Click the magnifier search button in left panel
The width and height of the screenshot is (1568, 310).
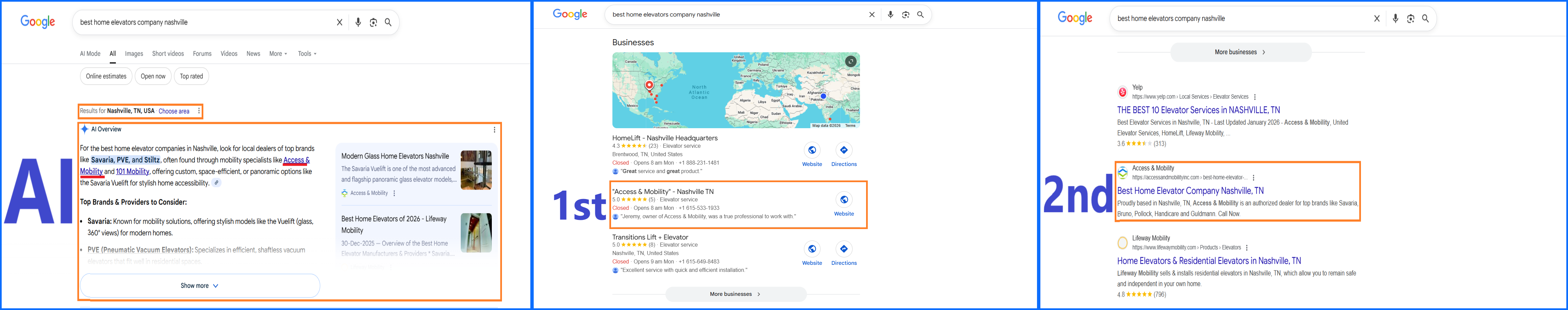pyautogui.click(x=388, y=23)
